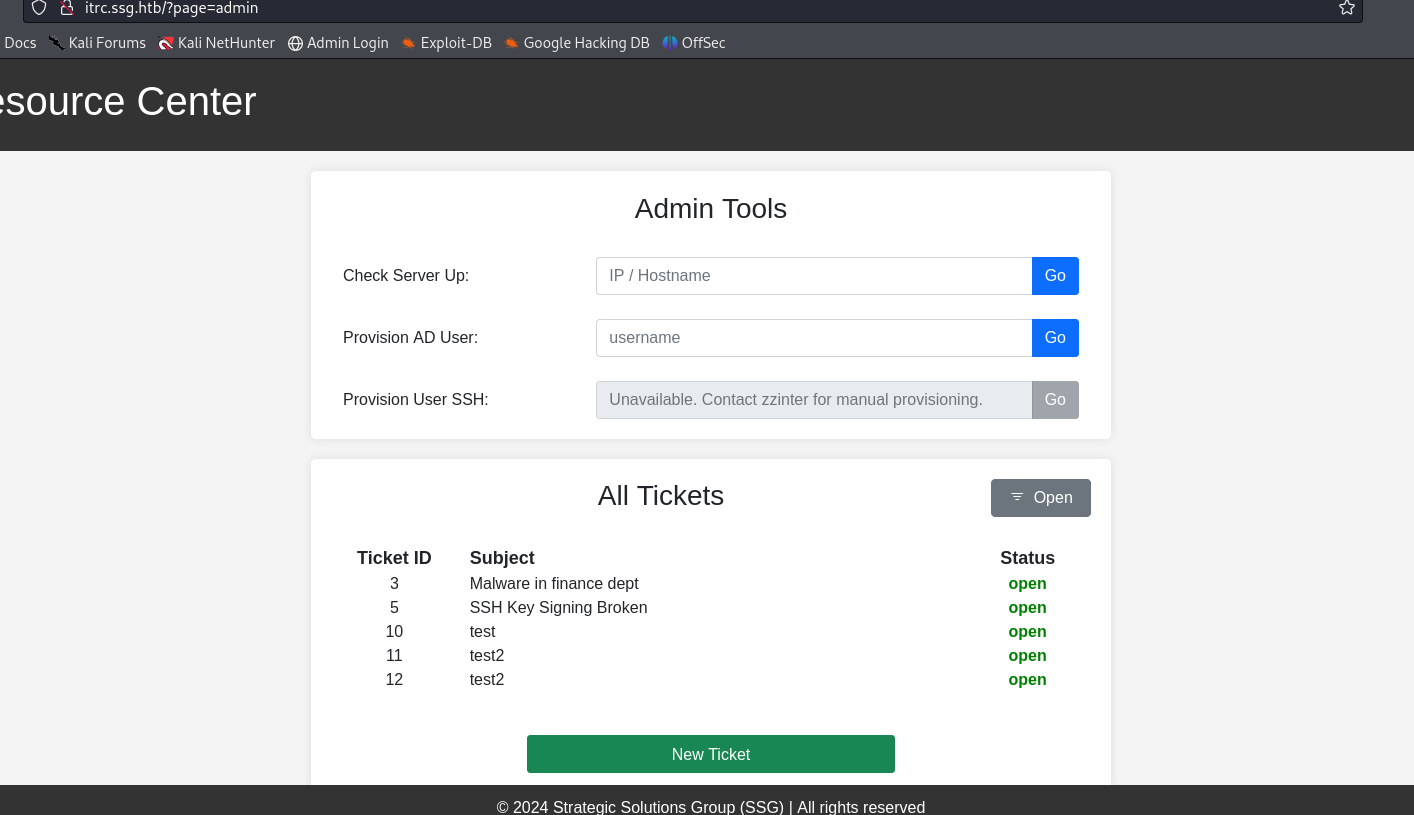Open ticket SSH Key Signing Broken
The width and height of the screenshot is (1414, 815).
point(558,608)
